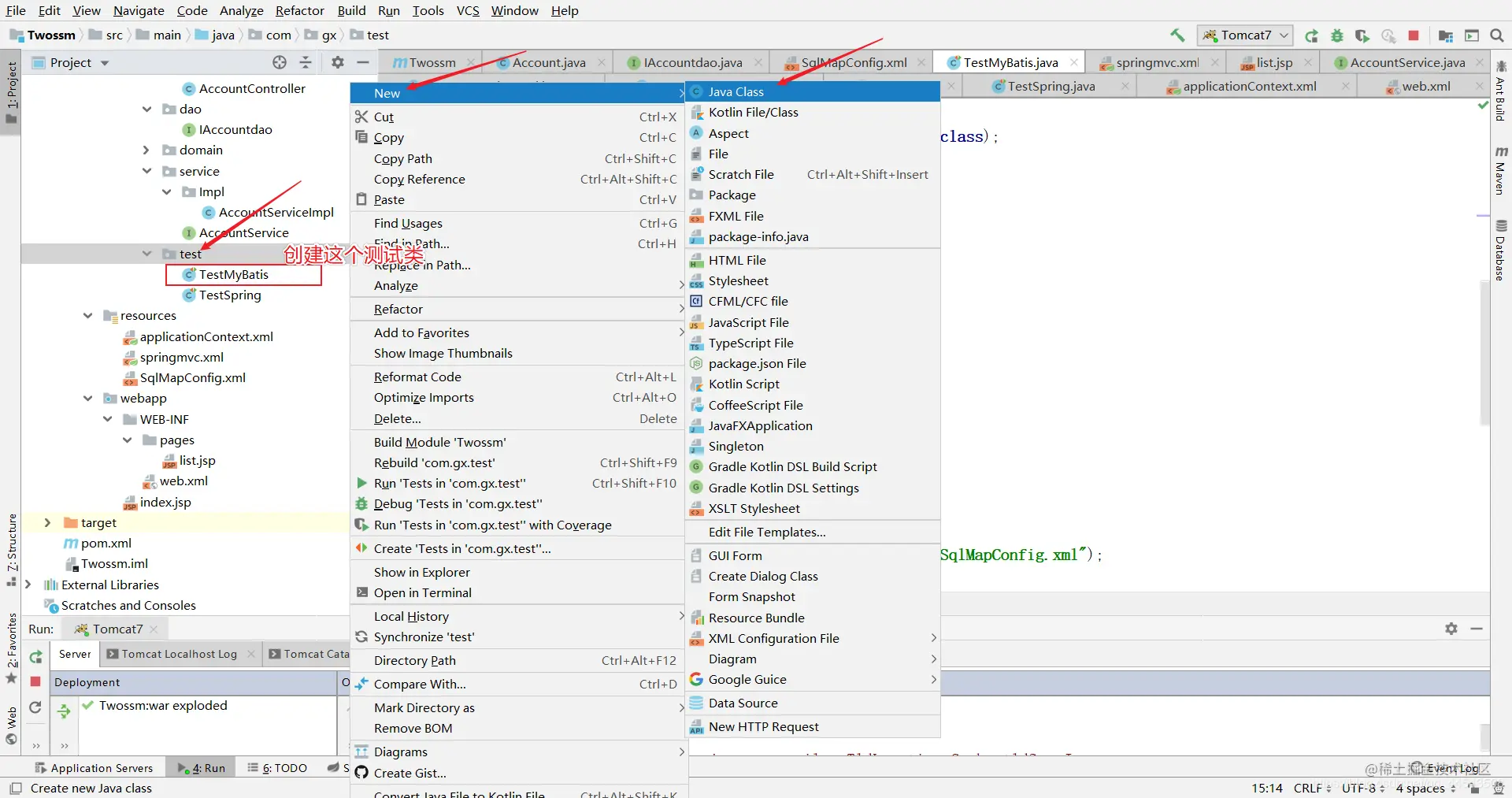Viewport: 1512px width, 798px height.
Task: Collapse the Impl folder in tree
Action: (166, 191)
